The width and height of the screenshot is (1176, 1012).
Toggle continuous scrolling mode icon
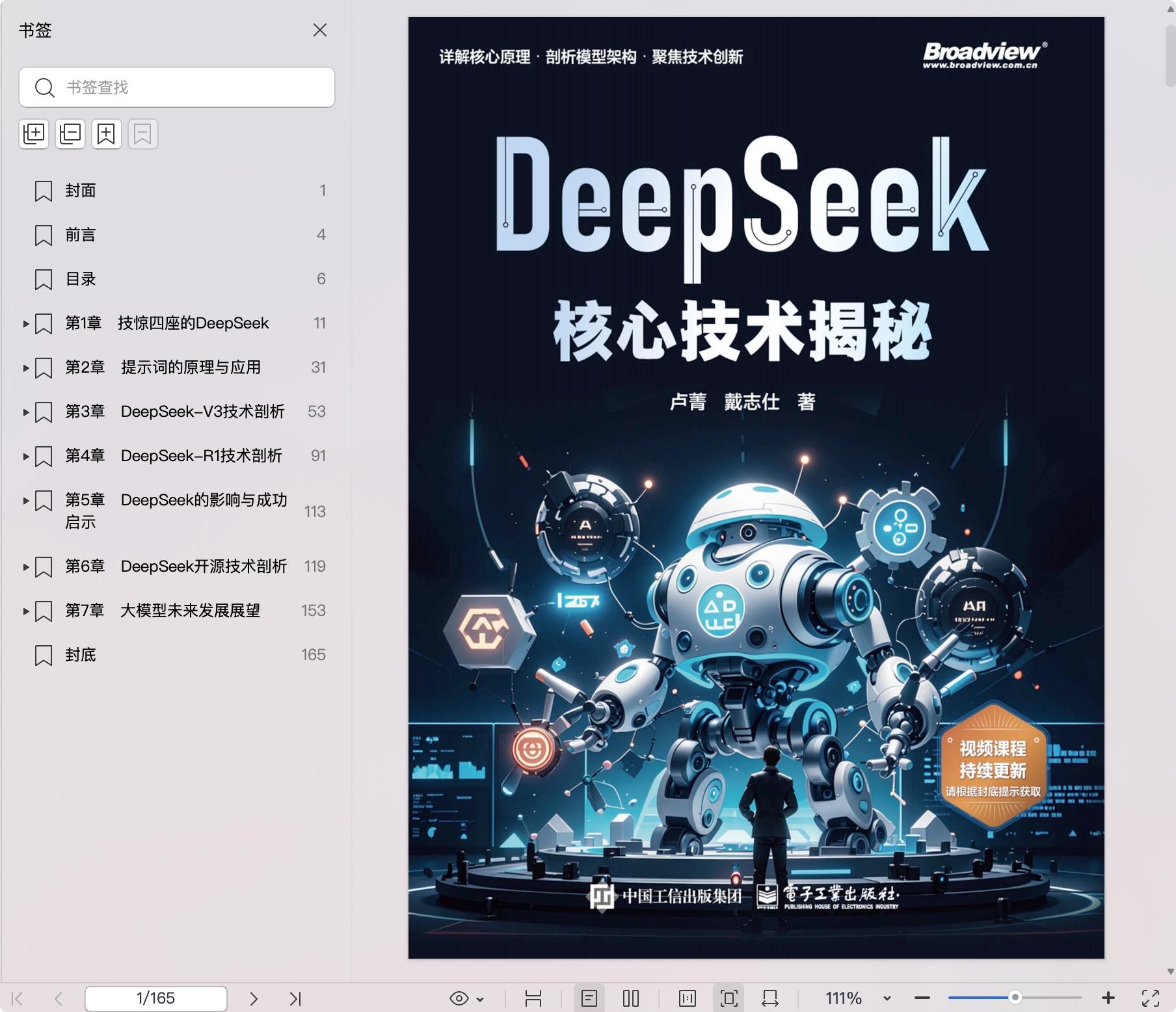pos(533,998)
